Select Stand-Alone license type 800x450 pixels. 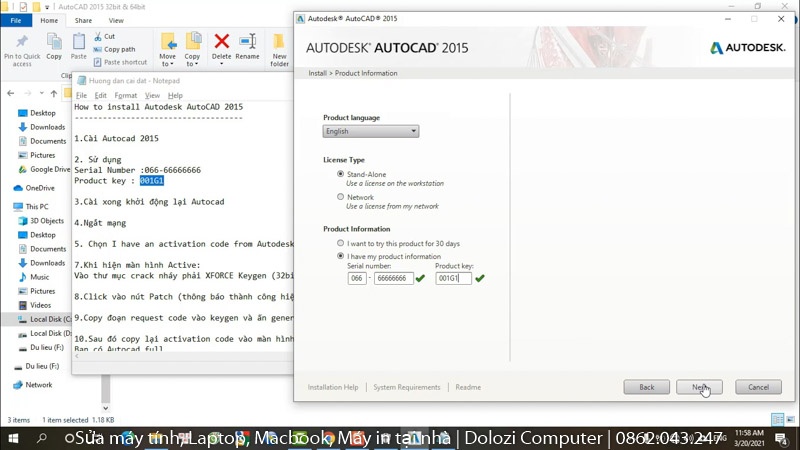click(x=340, y=174)
